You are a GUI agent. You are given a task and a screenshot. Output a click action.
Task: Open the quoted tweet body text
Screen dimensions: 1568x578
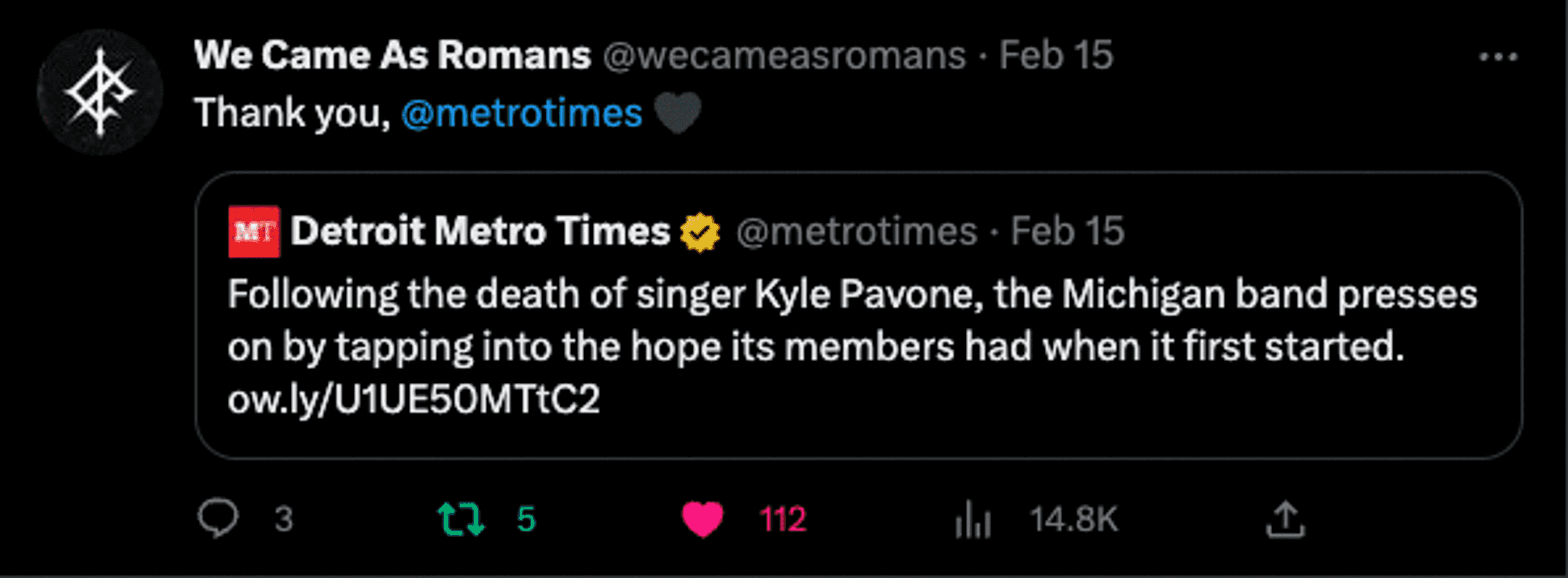pyautogui.click(x=852, y=320)
